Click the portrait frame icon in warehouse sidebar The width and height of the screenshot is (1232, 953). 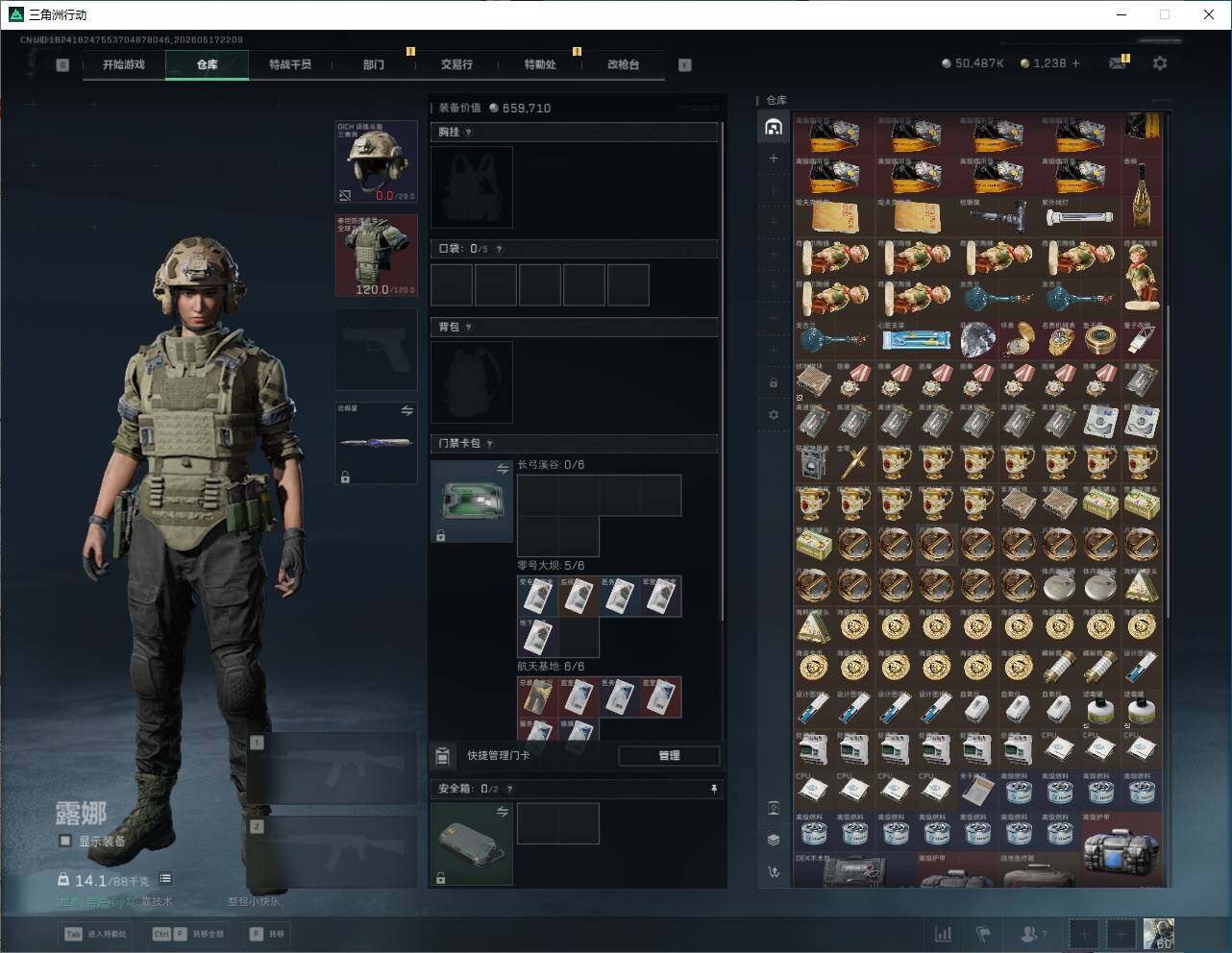tap(774, 807)
